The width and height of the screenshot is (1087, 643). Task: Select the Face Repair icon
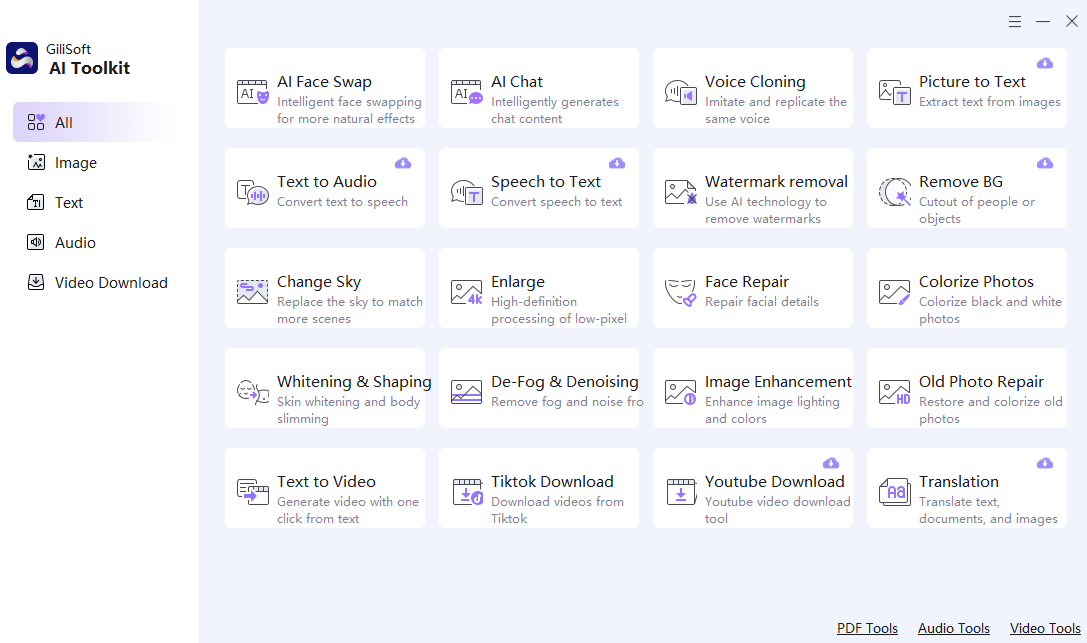(681, 291)
